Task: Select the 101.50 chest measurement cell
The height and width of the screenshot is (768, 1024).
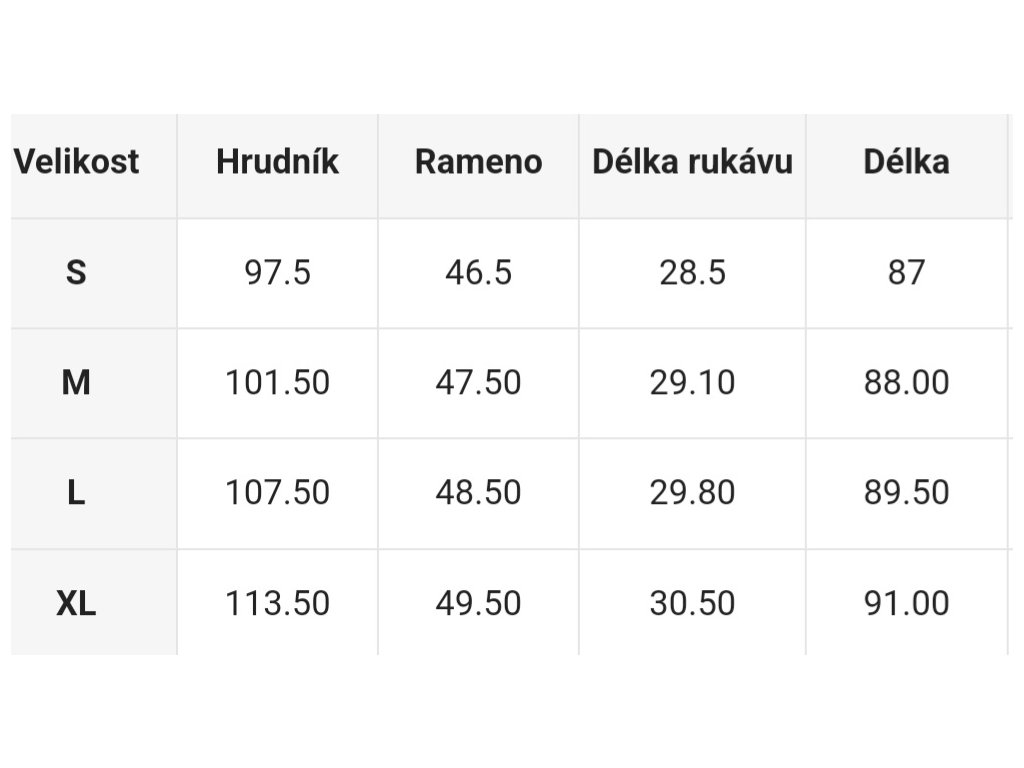Action: click(x=278, y=382)
